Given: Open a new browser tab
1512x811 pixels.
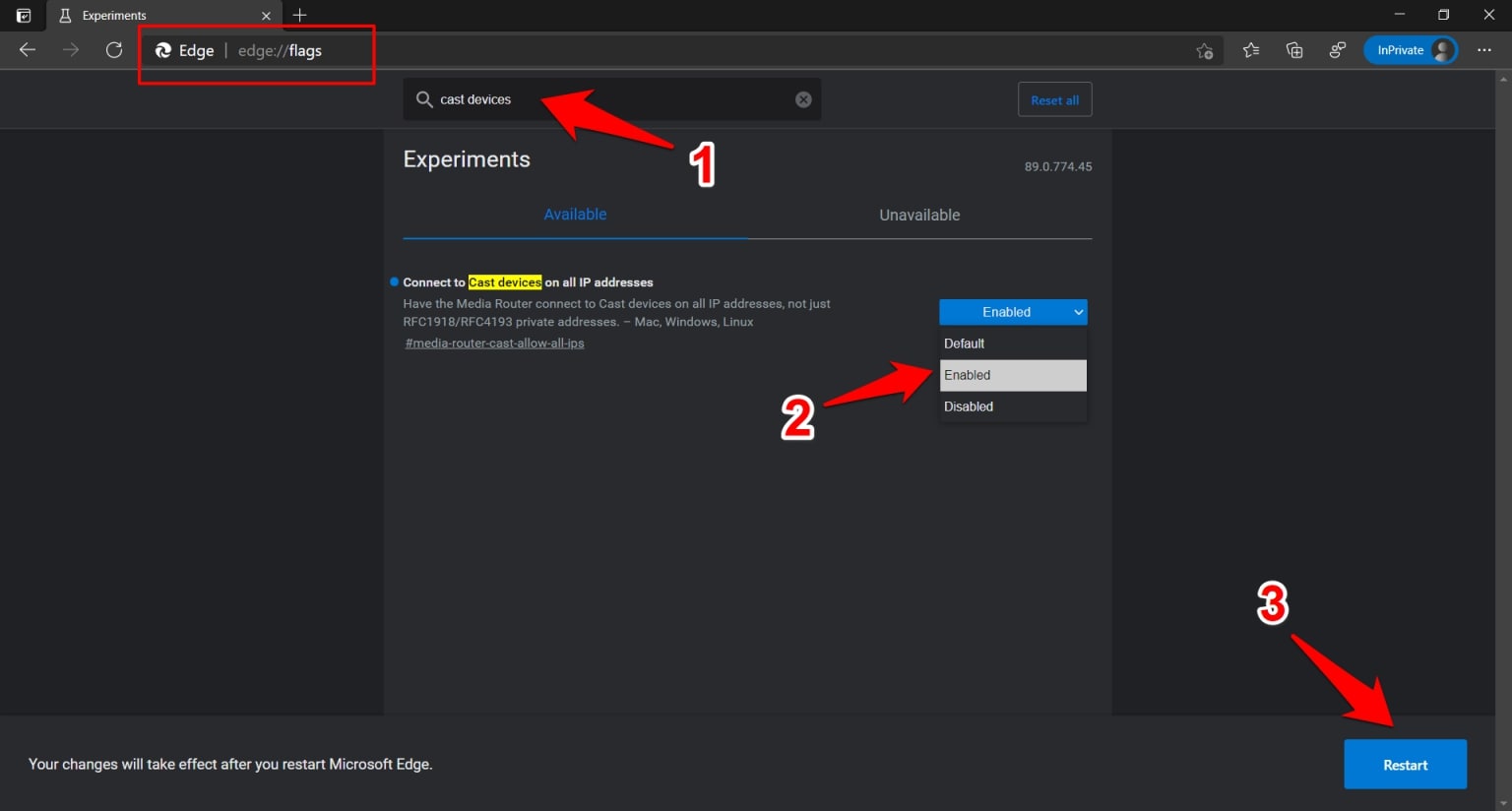Looking at the screenshot, I should tap(299, 15).
